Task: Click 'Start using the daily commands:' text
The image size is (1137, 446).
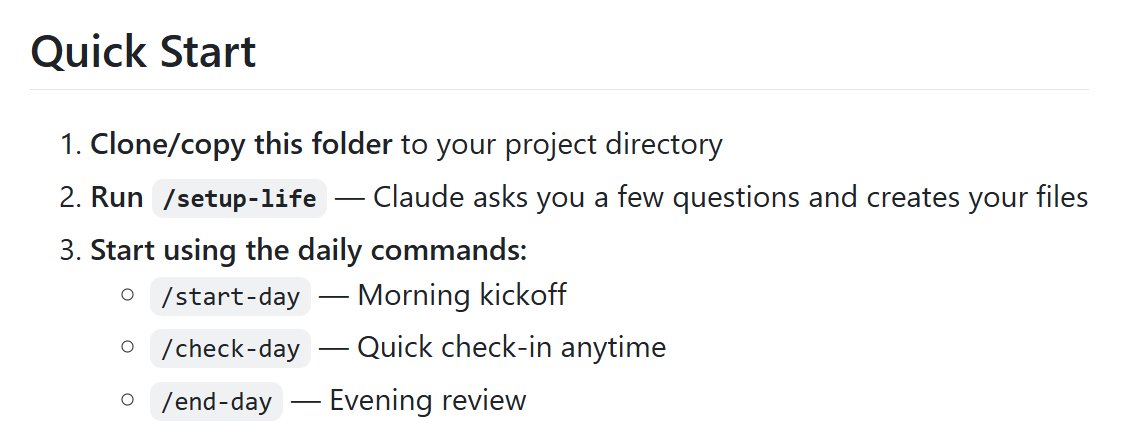Action: click(x=309, y=250)
